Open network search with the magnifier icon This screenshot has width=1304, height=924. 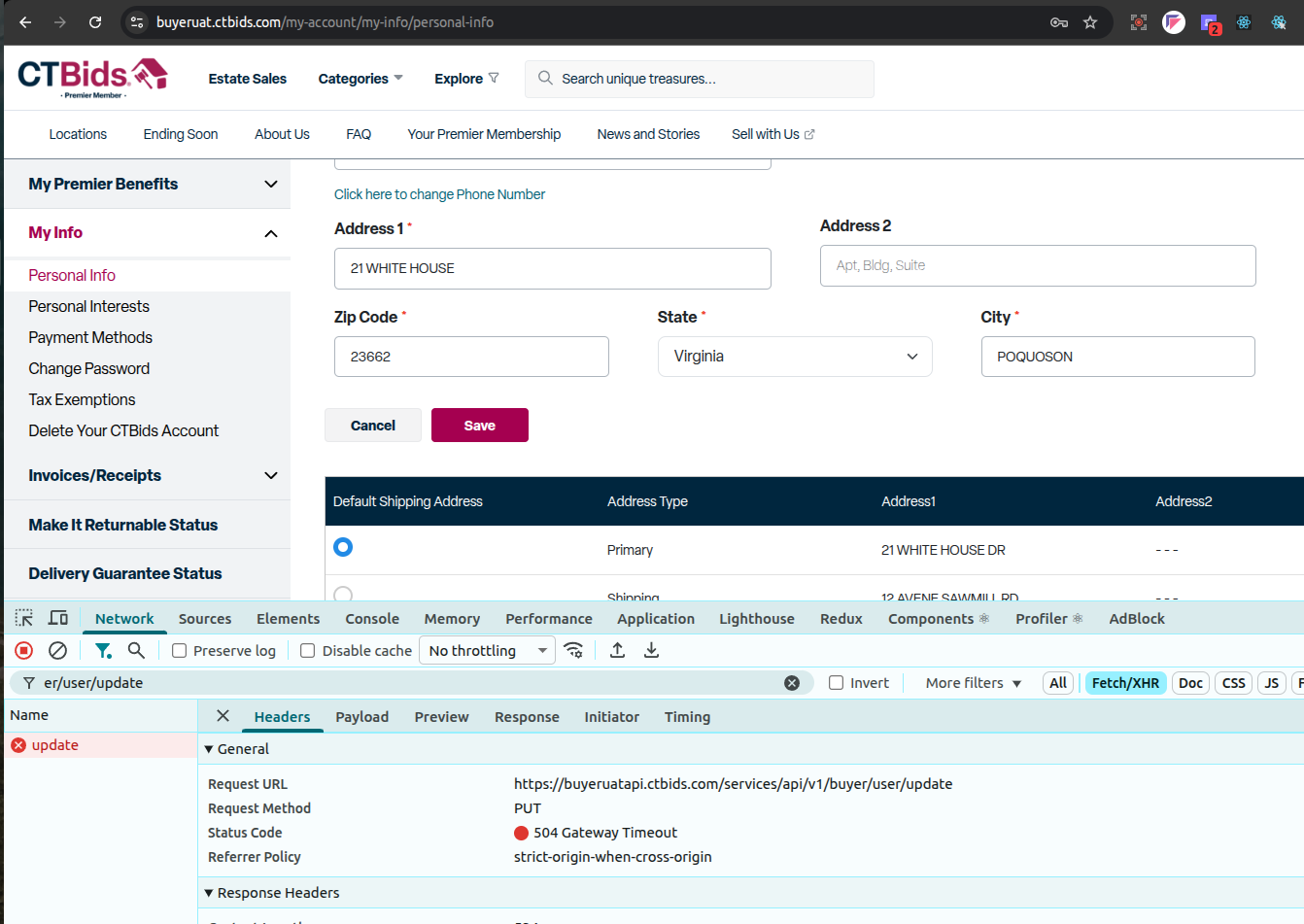136,651
